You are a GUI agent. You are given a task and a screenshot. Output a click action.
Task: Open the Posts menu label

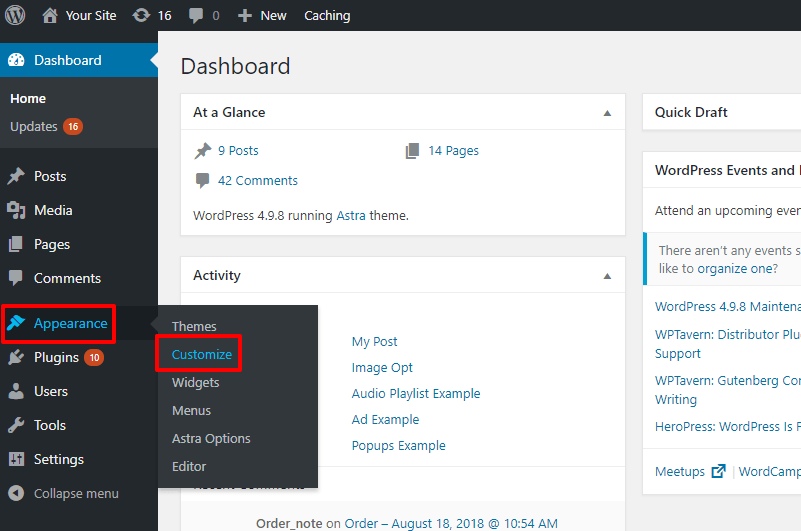click(x=50, y=176)
